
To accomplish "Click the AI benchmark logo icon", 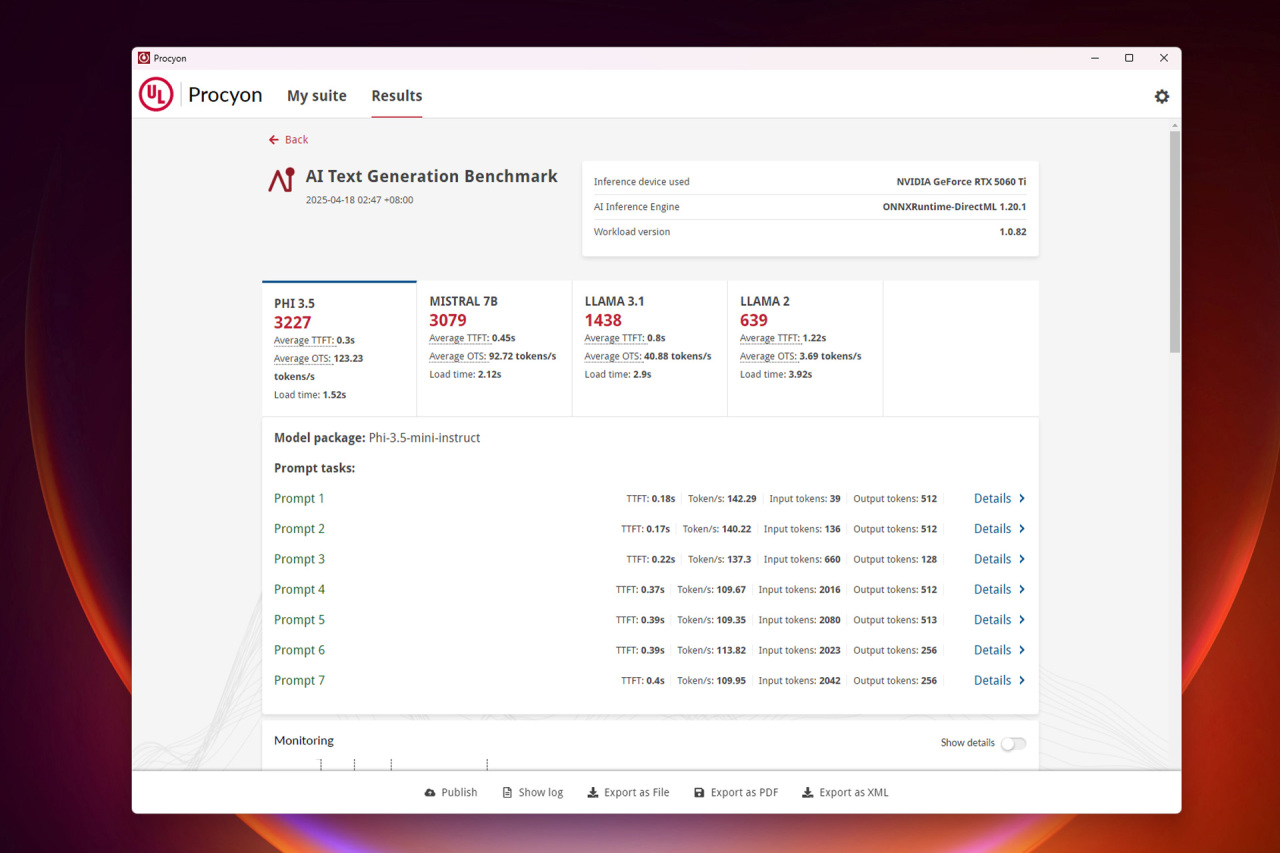I will click(281, 180).
